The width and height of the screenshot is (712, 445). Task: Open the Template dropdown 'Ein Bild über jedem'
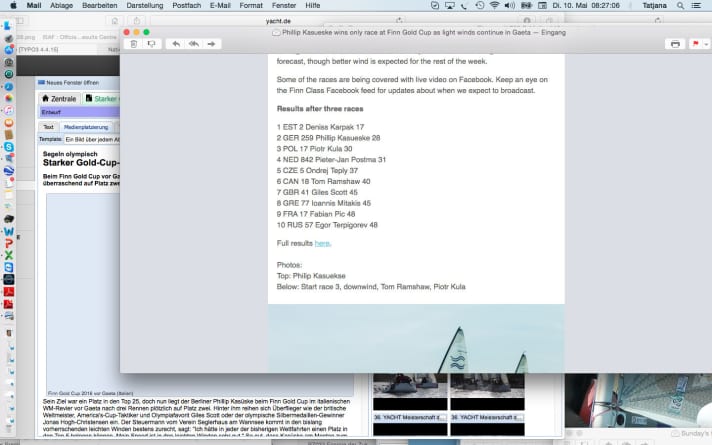pyautogui.click(x=92, y=139)
